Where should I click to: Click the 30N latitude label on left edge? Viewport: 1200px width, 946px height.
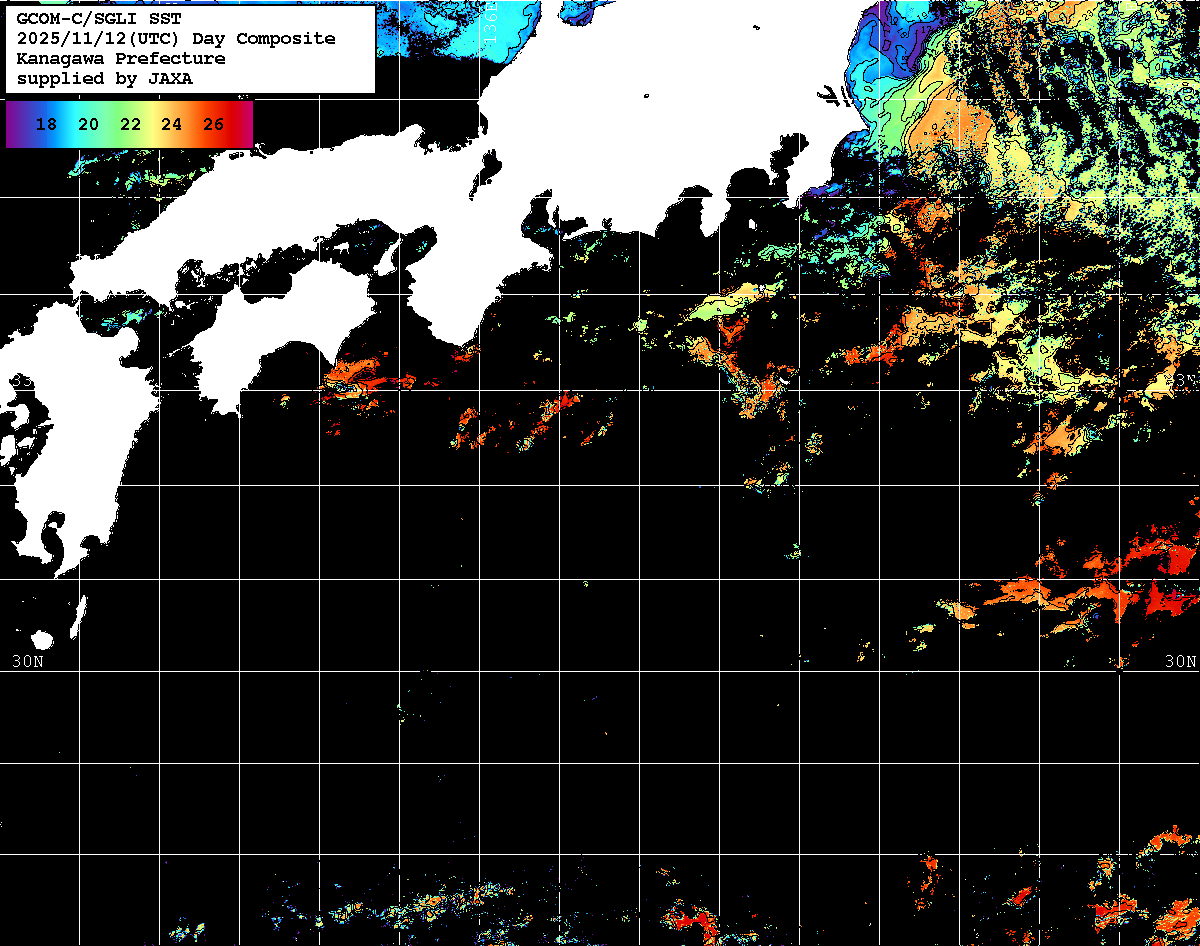coord(28,662)
